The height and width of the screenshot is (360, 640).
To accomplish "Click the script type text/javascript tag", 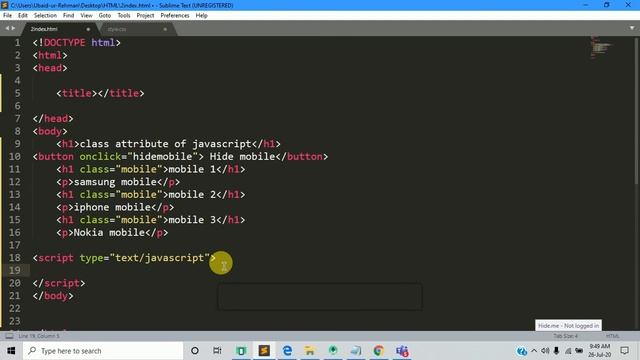I will pos(124,258).
